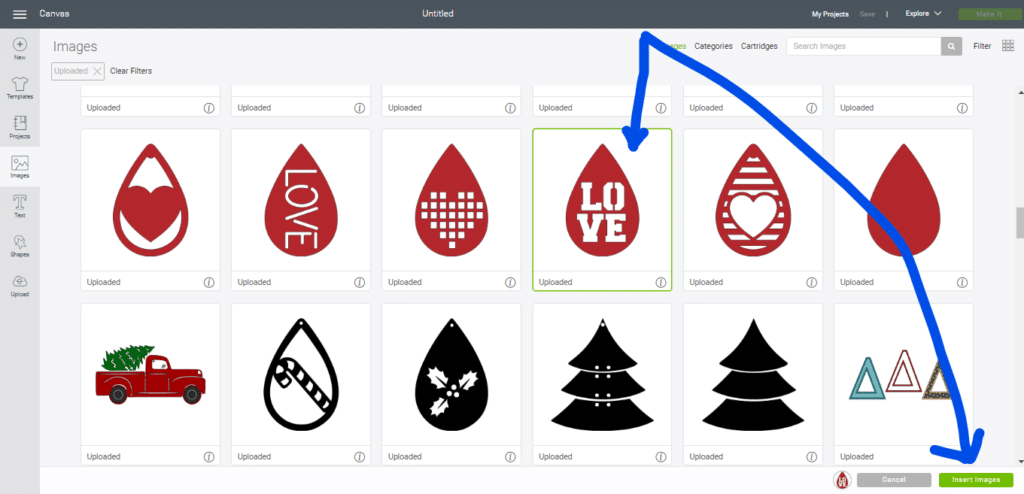
Task: Switch to the Categories tab
Action: (713, 46)
